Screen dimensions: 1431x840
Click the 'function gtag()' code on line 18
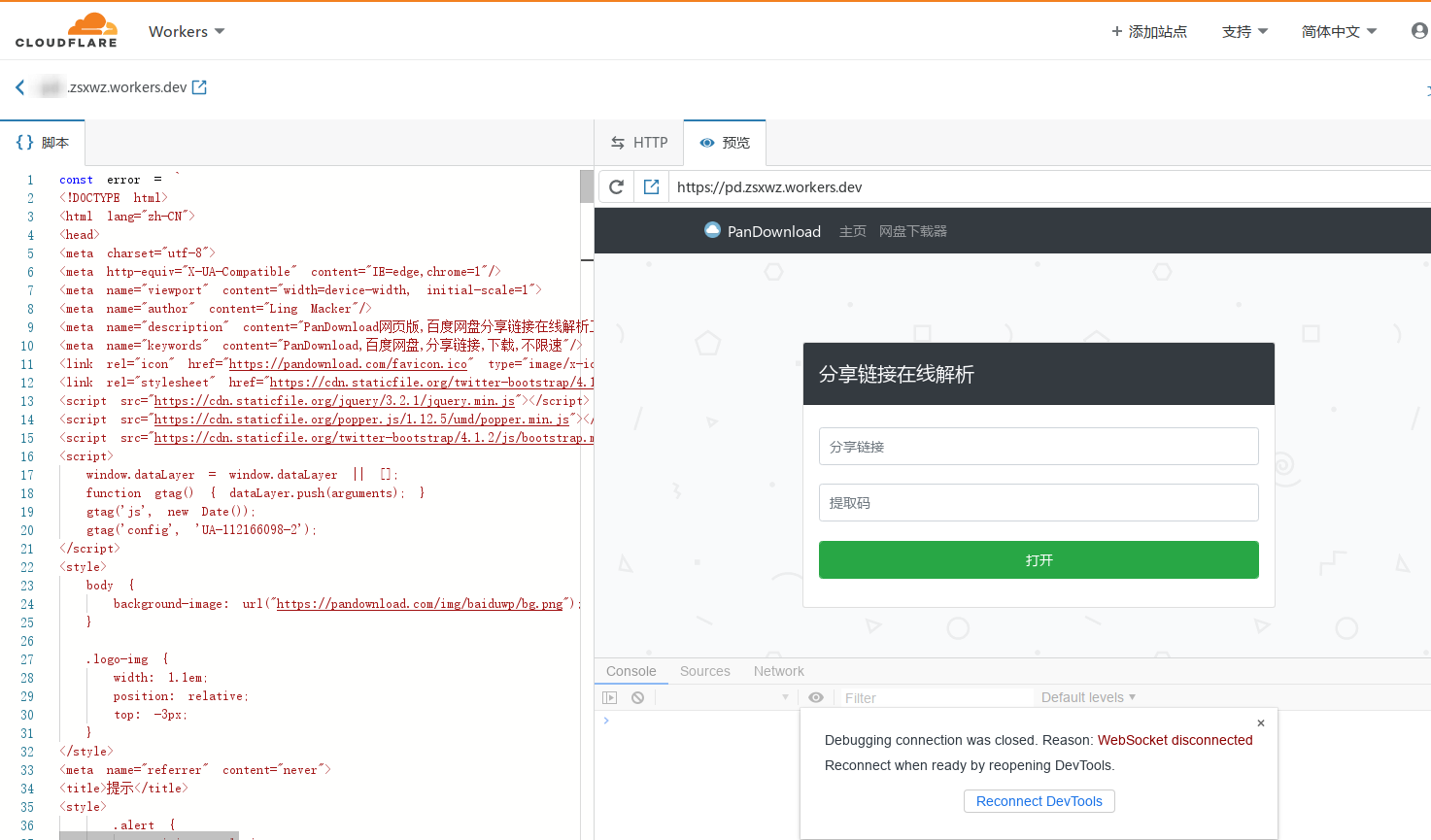pyautogui.click(x=140, y=493)
